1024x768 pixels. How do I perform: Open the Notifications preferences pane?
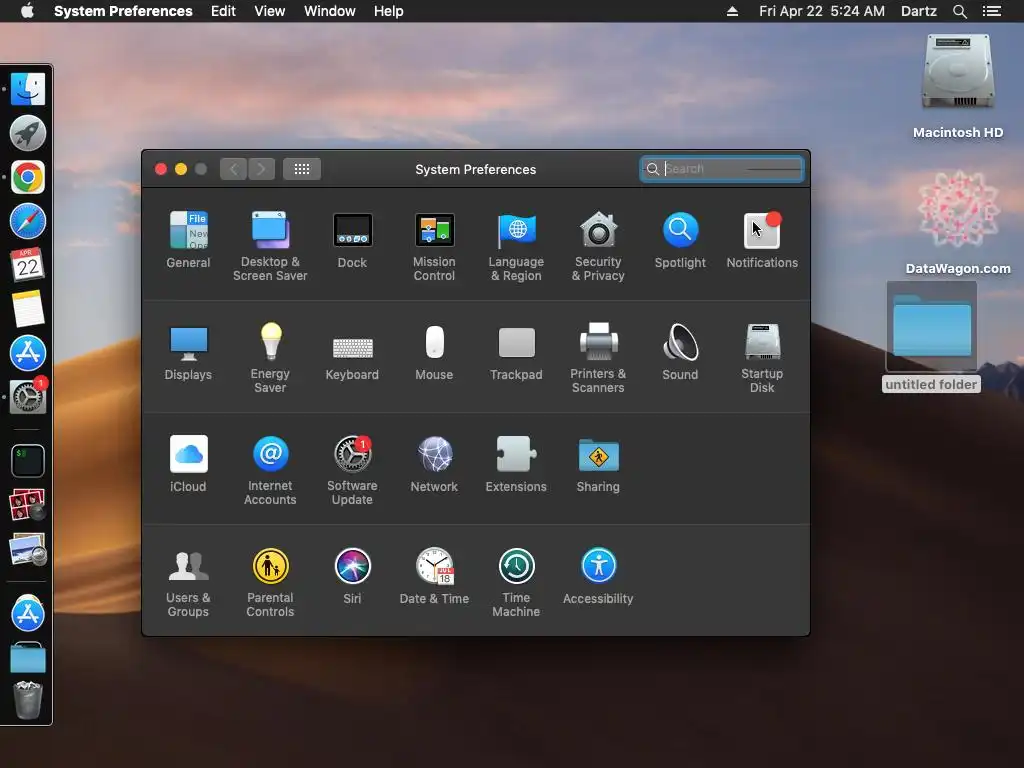click(762, 239)
